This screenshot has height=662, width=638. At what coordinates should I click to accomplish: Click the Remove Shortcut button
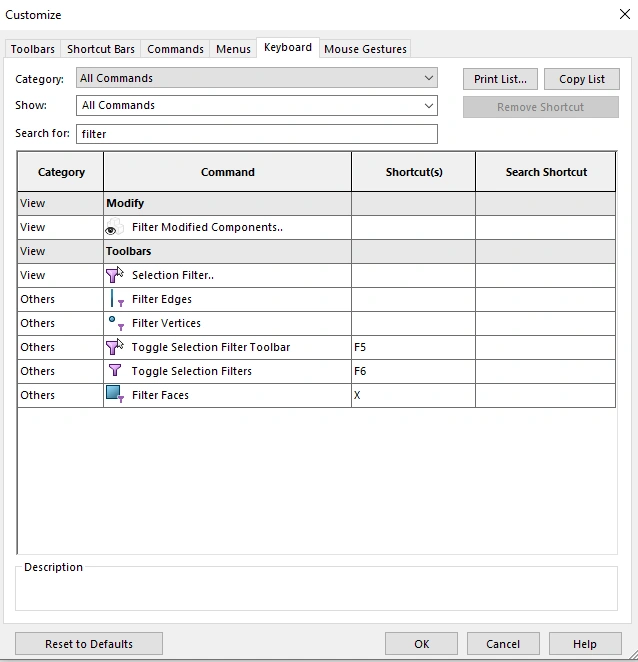[x=540, y=107]
